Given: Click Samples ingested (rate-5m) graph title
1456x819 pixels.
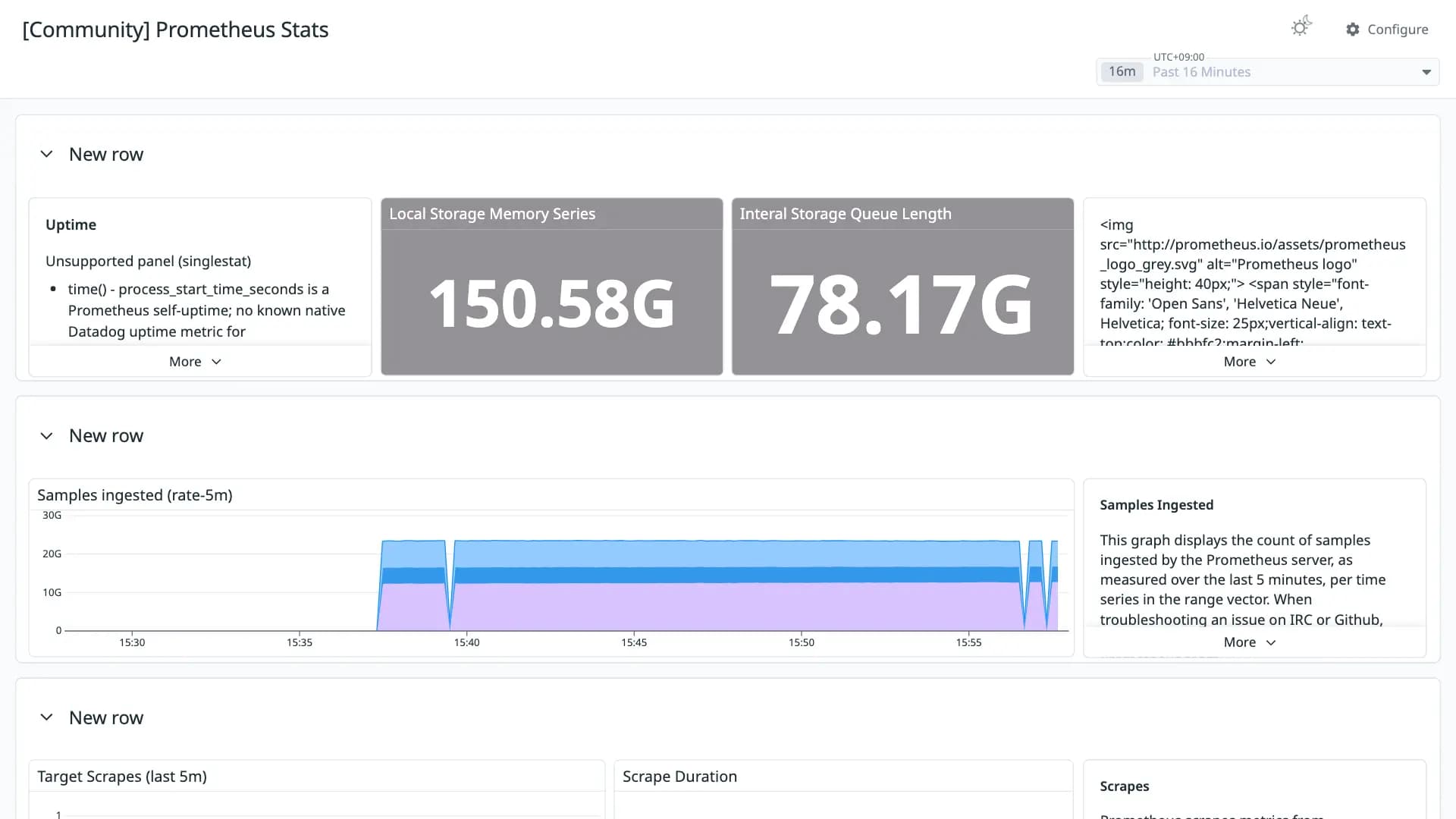Looking at the screenshot, I should click(x=135, y=495).
